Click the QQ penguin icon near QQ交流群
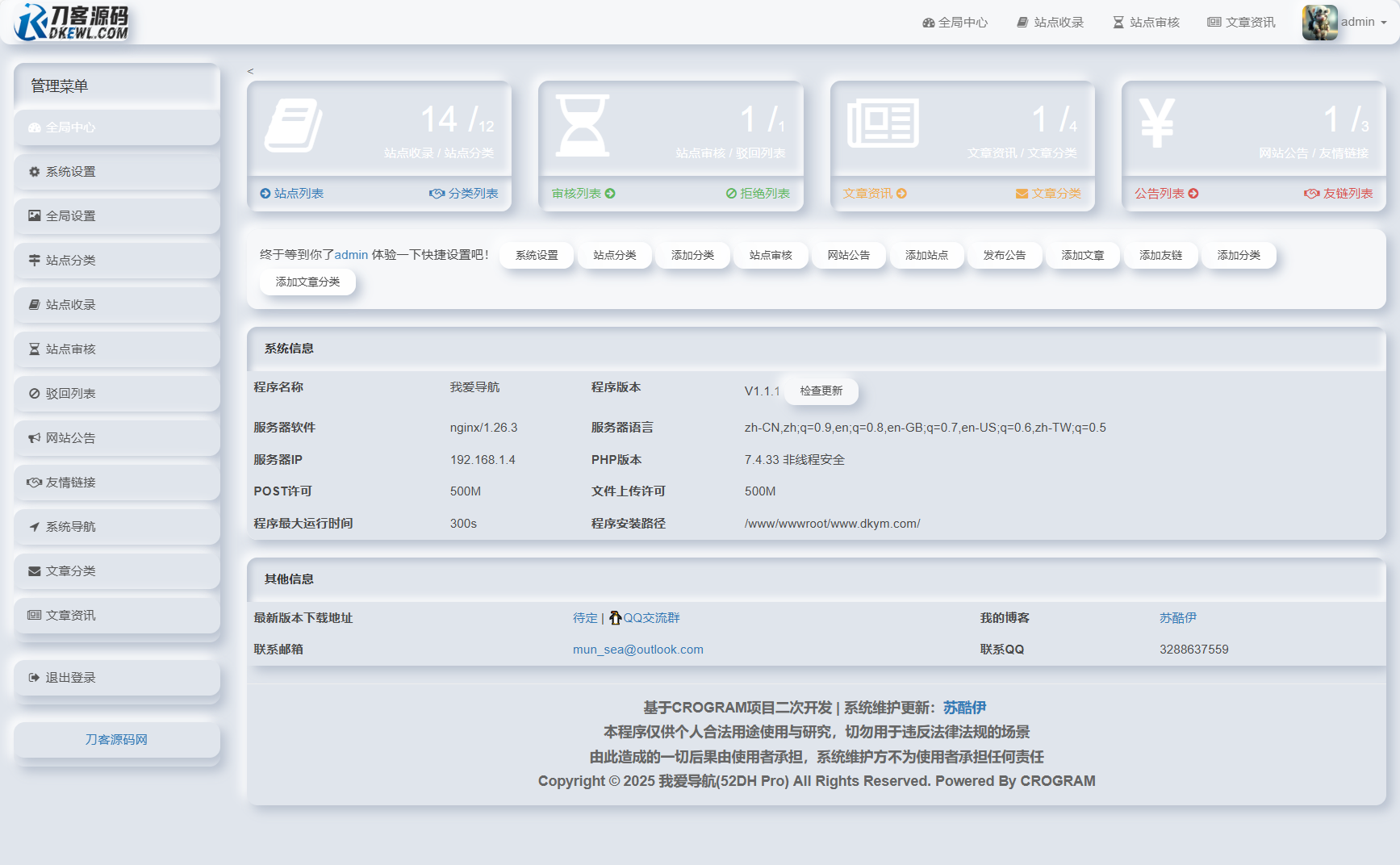This screenshot has width=1400, height=865. (615, 617)
